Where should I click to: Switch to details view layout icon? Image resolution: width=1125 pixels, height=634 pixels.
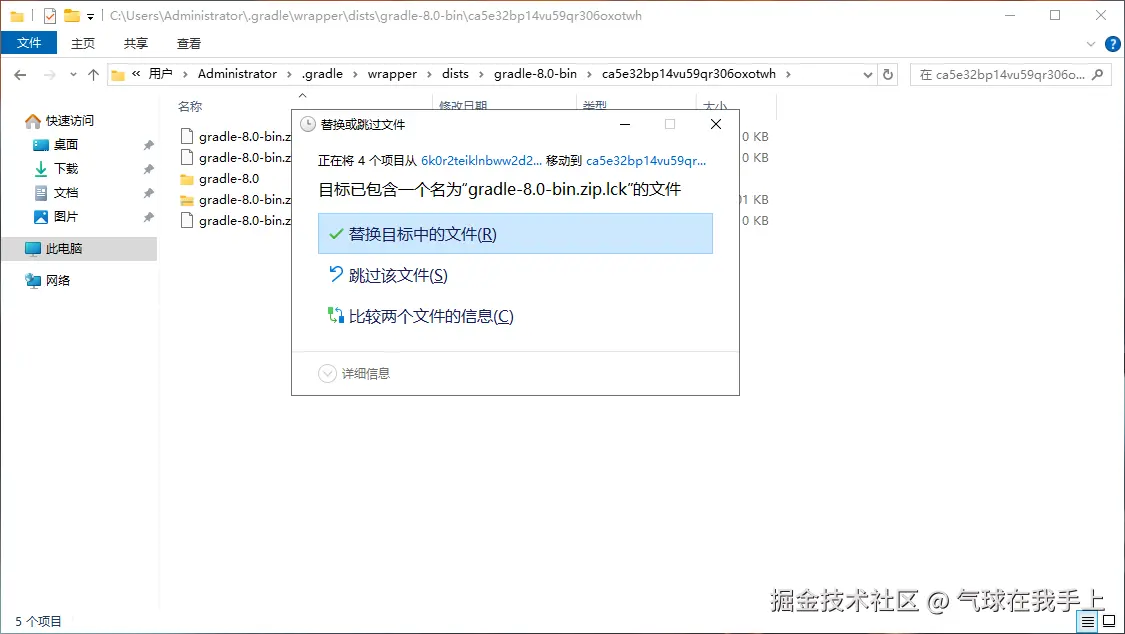(1088, 621)
